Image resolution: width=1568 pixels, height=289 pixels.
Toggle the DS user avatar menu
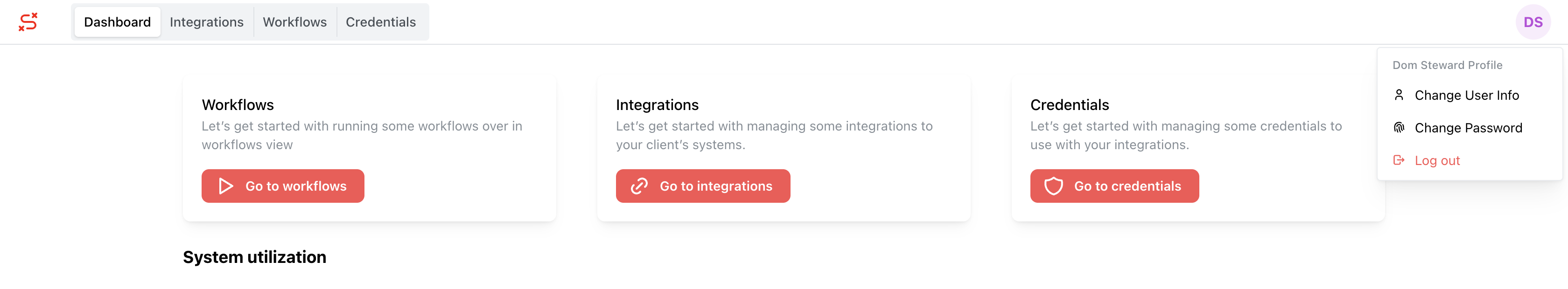click(x=1532, y=22)
